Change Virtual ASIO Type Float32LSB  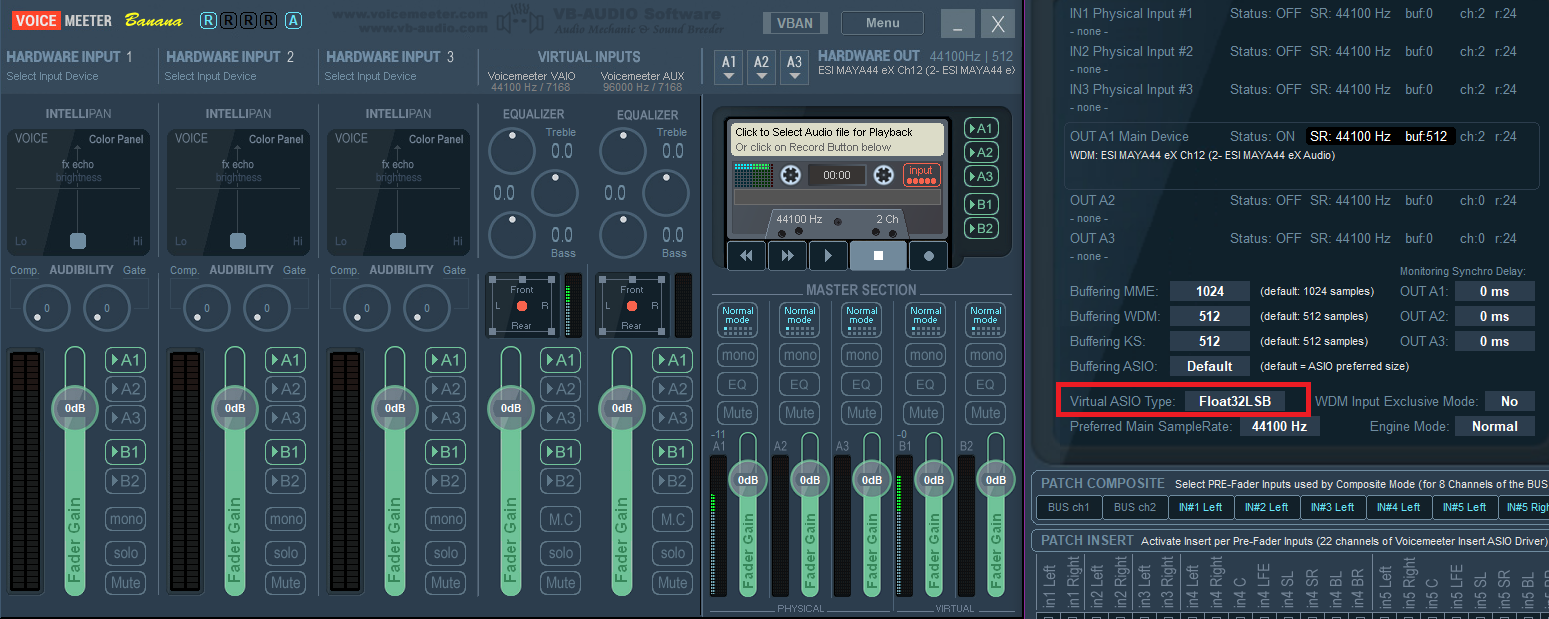[1235, 401]
